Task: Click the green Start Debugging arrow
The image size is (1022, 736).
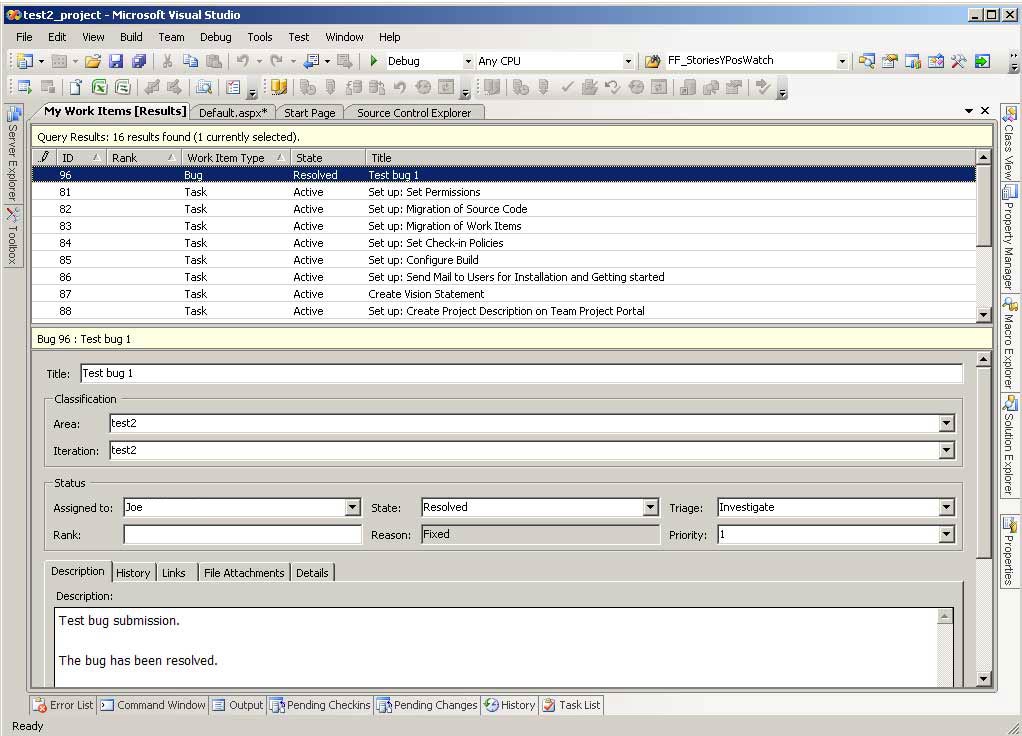Action: 373,61
